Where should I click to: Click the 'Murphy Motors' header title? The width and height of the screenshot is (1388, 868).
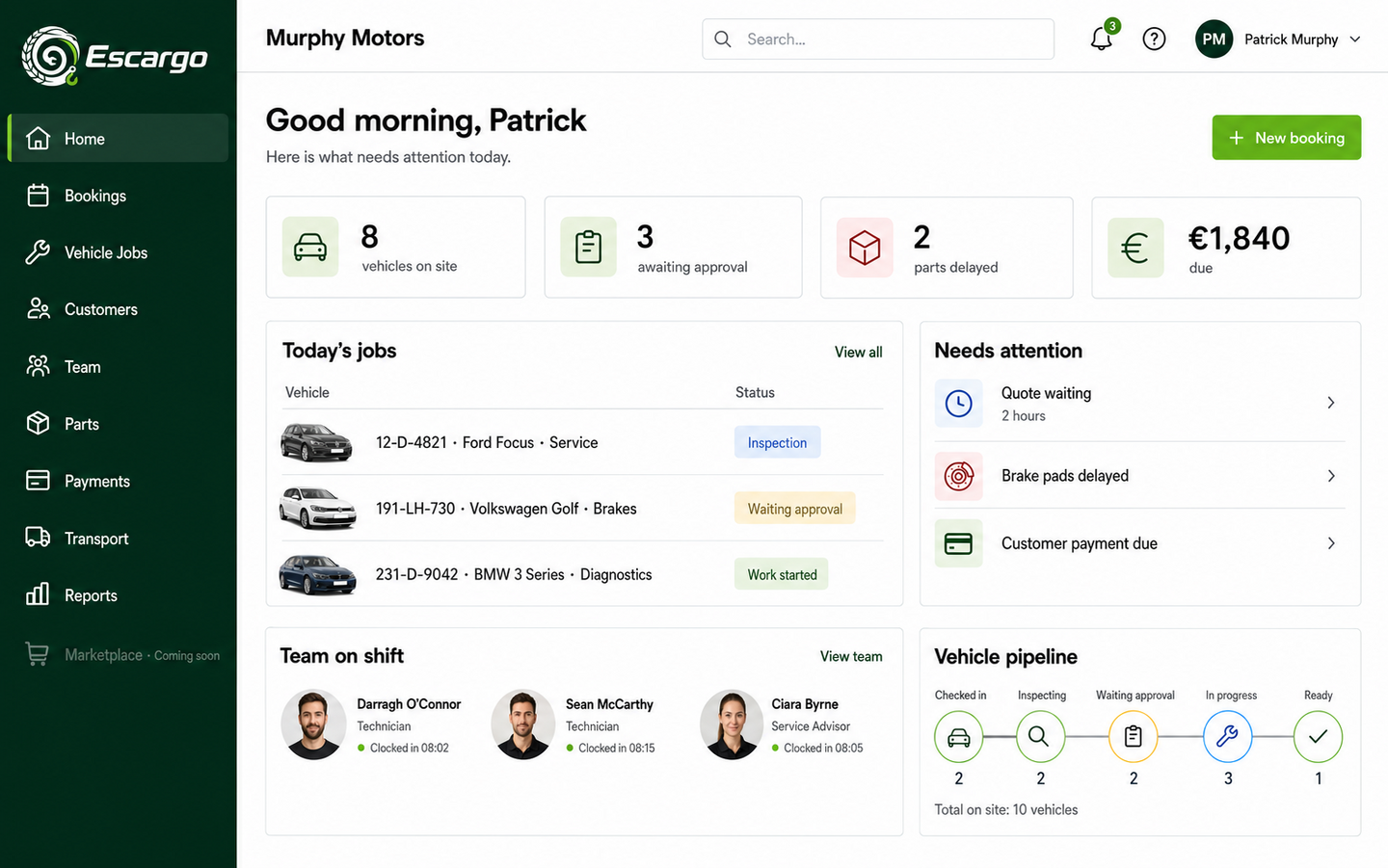point(345,38)
